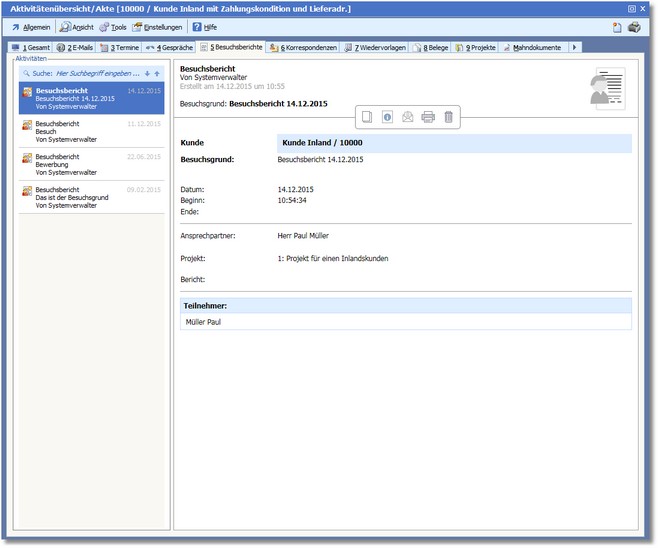This screenshot has height=548, width=658.
Task: Jump to next search result with down arrow
Action: 147,73
